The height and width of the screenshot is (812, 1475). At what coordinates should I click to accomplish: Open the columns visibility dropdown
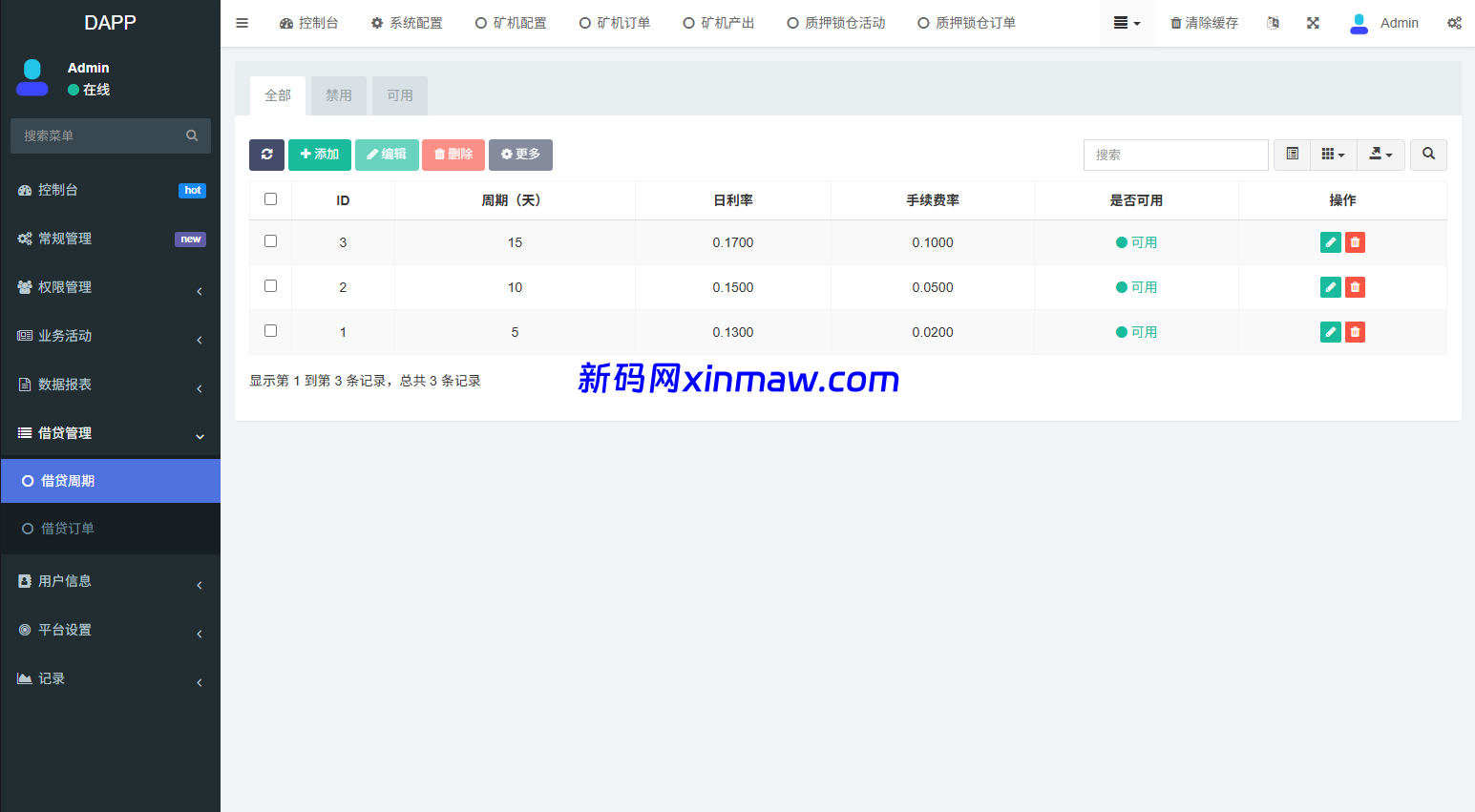[x=1333, y=155]
